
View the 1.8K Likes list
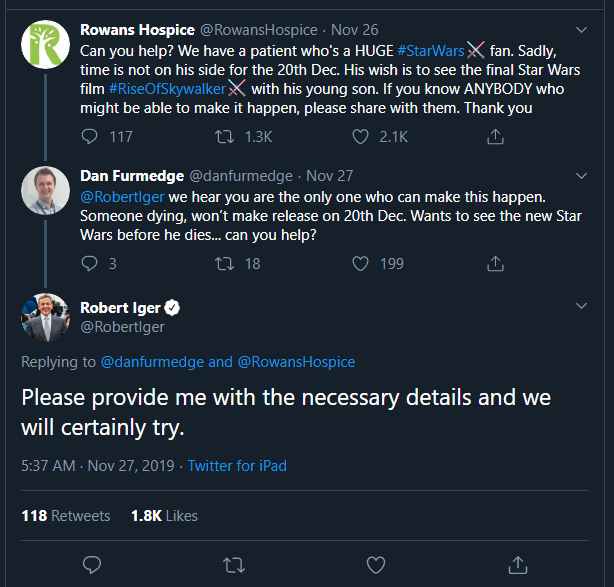(164, 516)
